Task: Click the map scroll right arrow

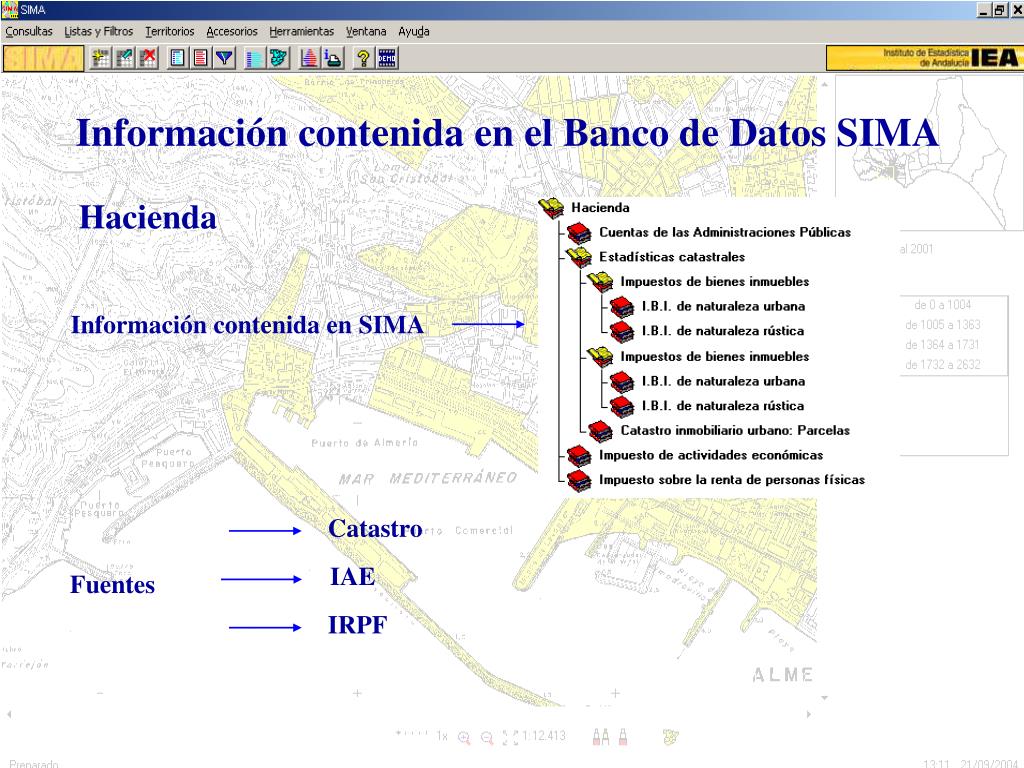Action: click(x=810, y=714)
